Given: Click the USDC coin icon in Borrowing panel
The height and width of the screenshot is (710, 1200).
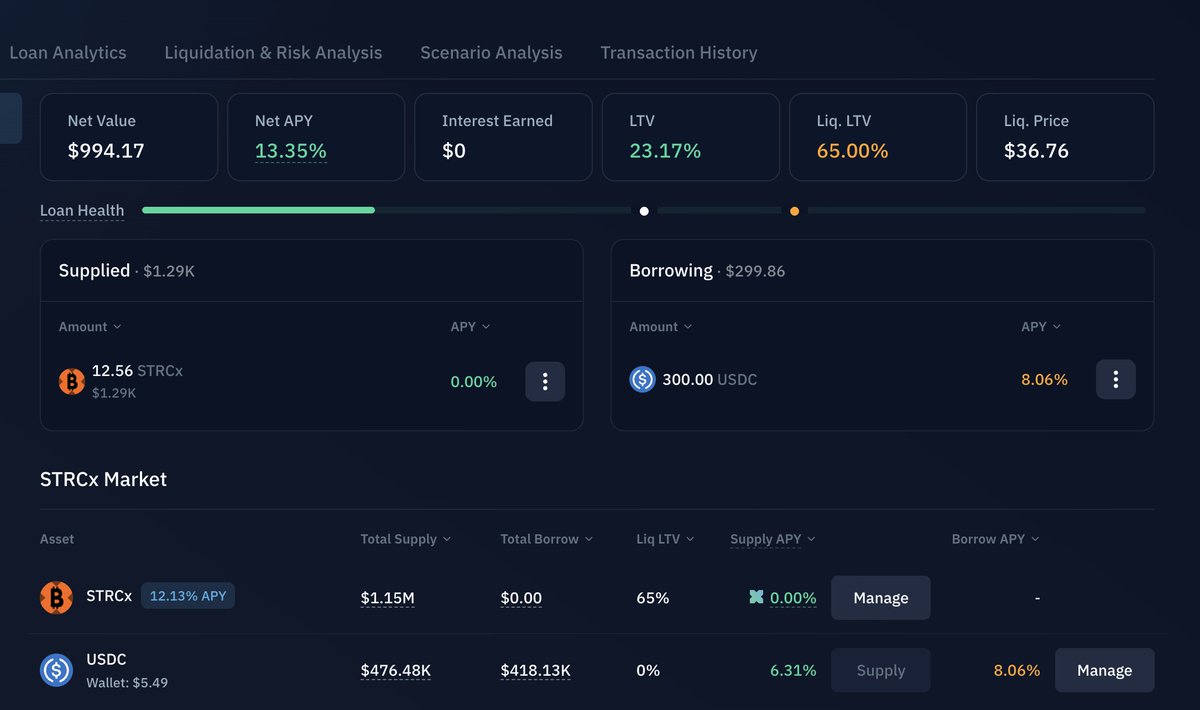Looking at the screenshot, I should point(642,380).
